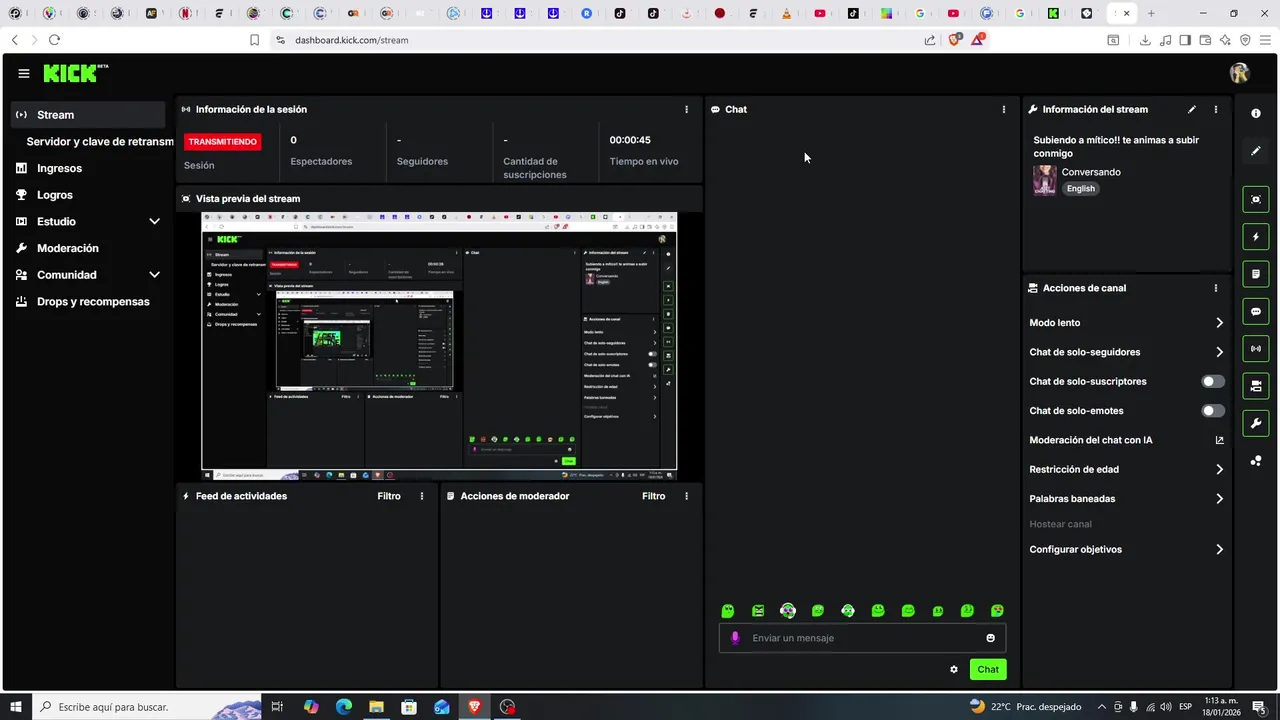This screenshot has width=1280, height=720.
Task: Open File Explorer from the taskbar
Action: pos(376,707)
